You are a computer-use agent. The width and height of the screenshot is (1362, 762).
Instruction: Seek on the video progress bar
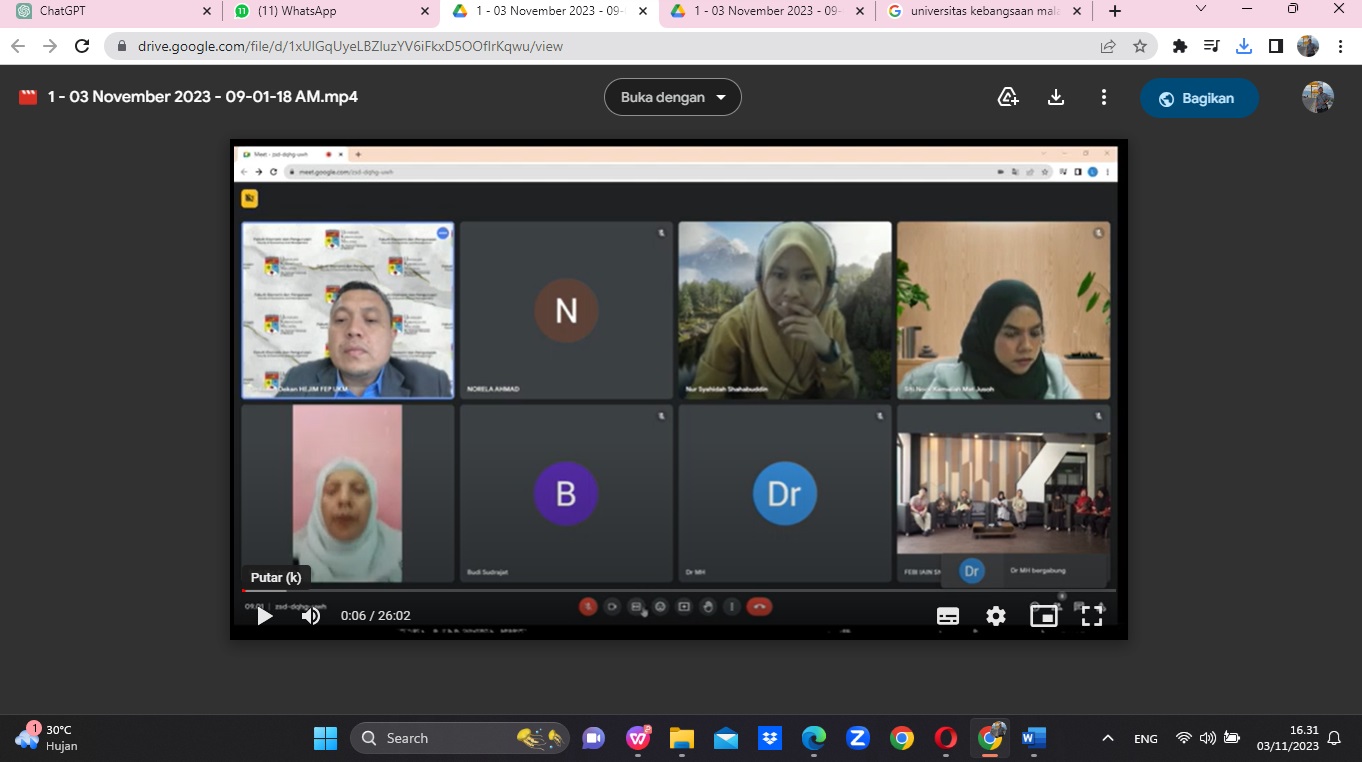[x=600, y=591]
